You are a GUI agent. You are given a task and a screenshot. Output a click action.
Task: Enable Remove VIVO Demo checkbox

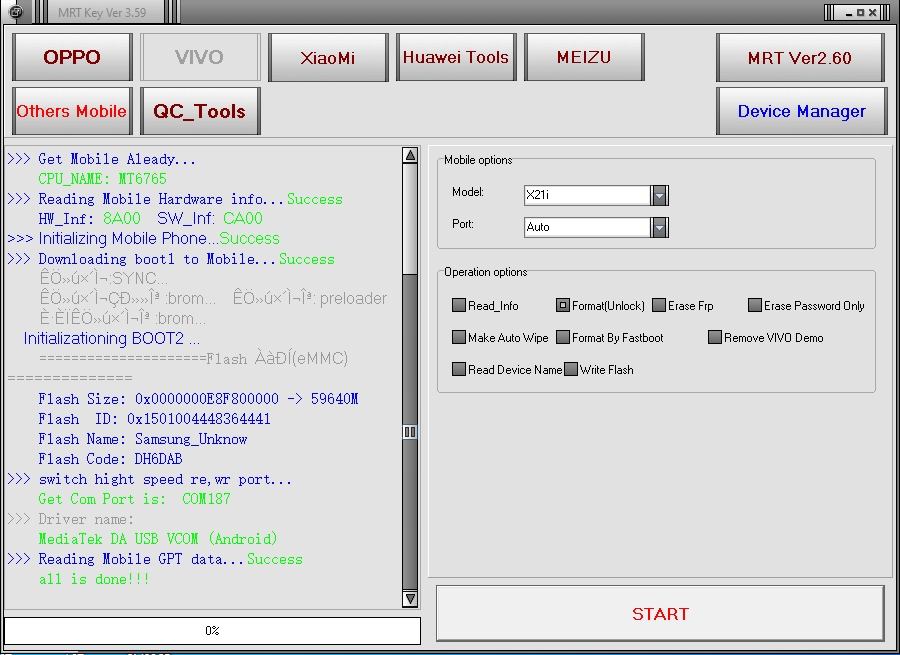(x=715, y=337)
